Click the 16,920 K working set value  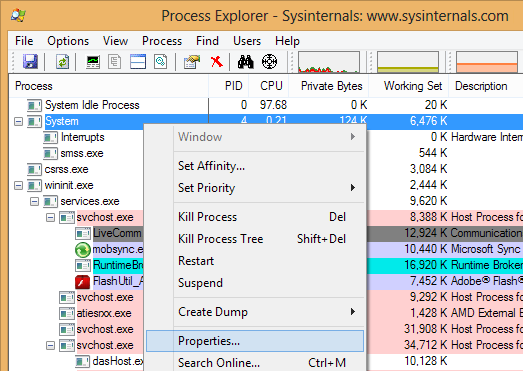coord(426,265)
